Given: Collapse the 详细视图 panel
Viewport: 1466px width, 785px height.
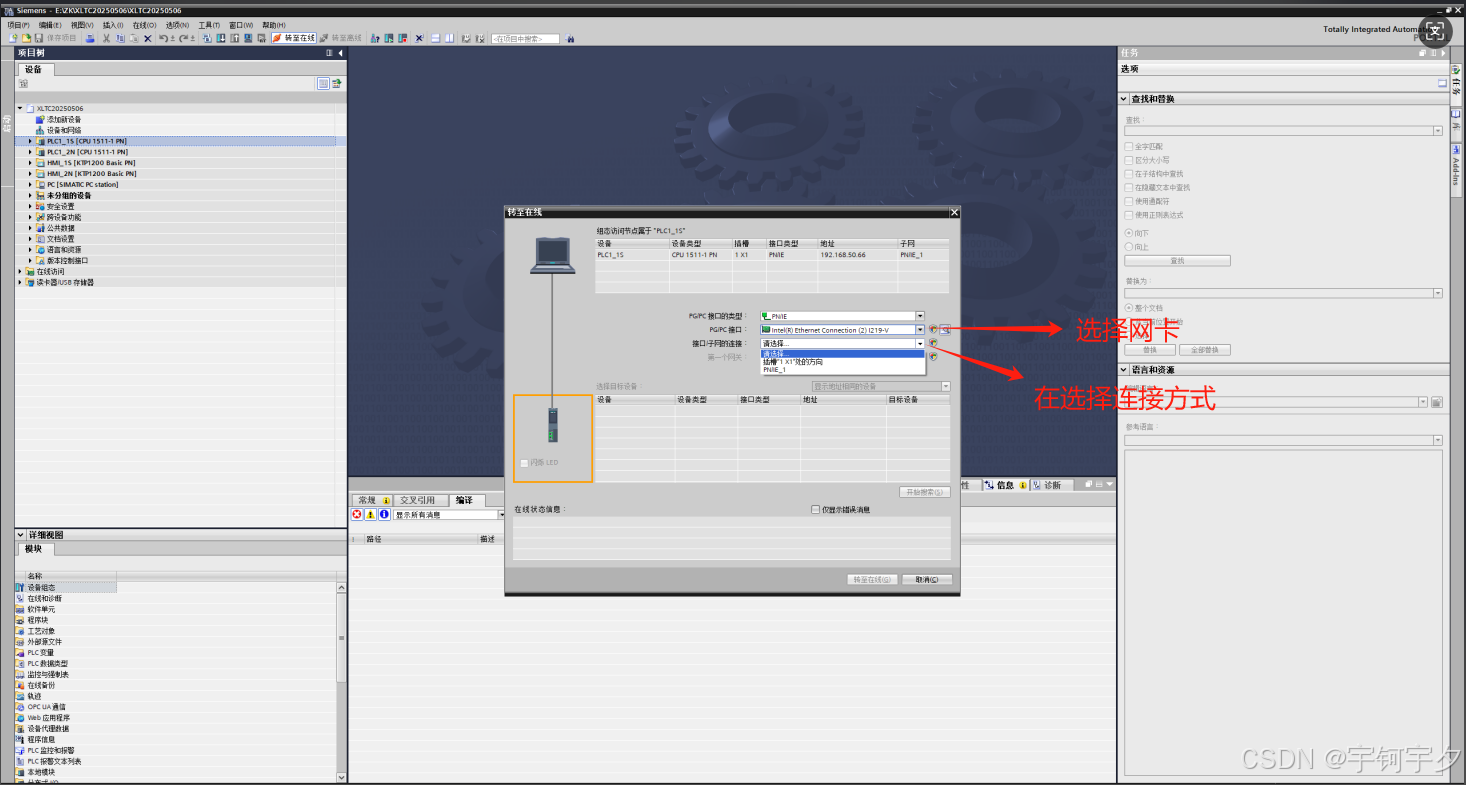Looking at the screenshot, I should tap(20, 535).
